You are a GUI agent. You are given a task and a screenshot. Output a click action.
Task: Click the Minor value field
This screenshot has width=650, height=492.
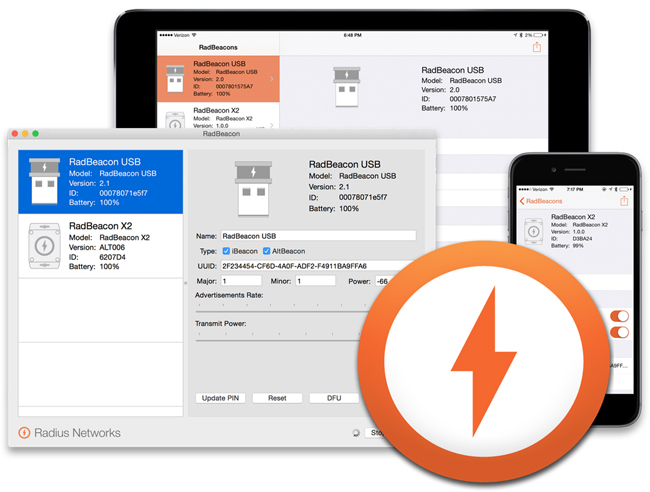315,281
